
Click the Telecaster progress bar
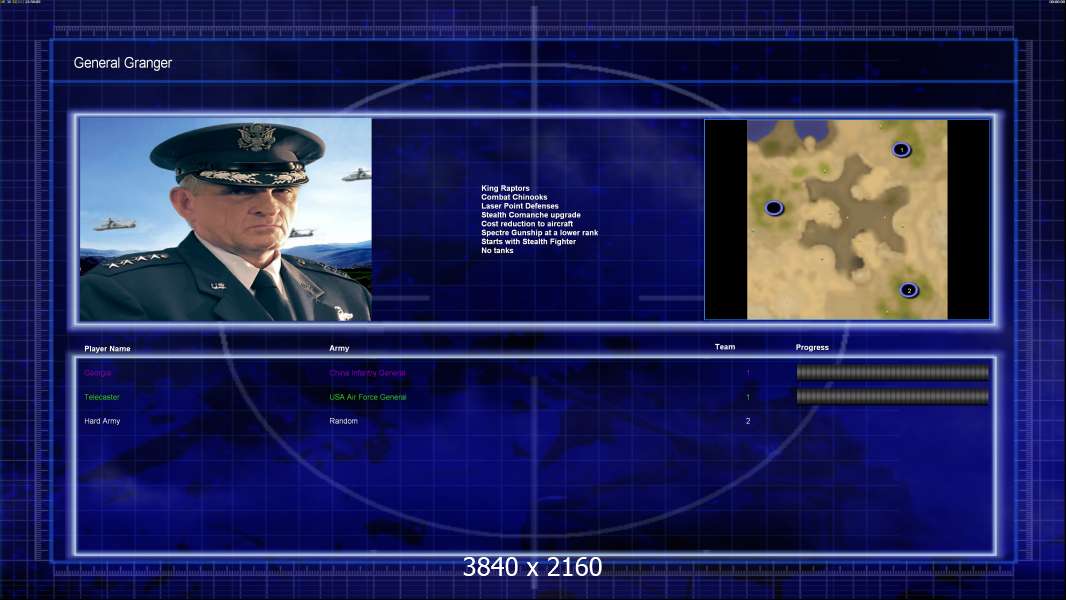pyautogui.click(x=893, y=396)
